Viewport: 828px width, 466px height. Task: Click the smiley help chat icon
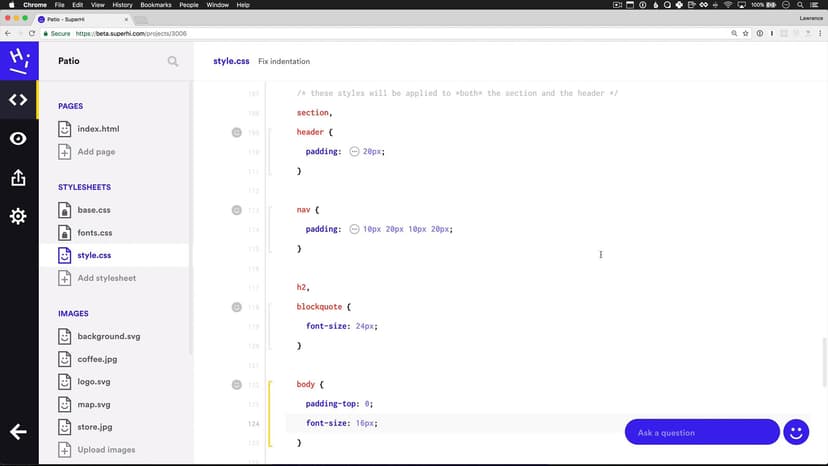[796, 432]
